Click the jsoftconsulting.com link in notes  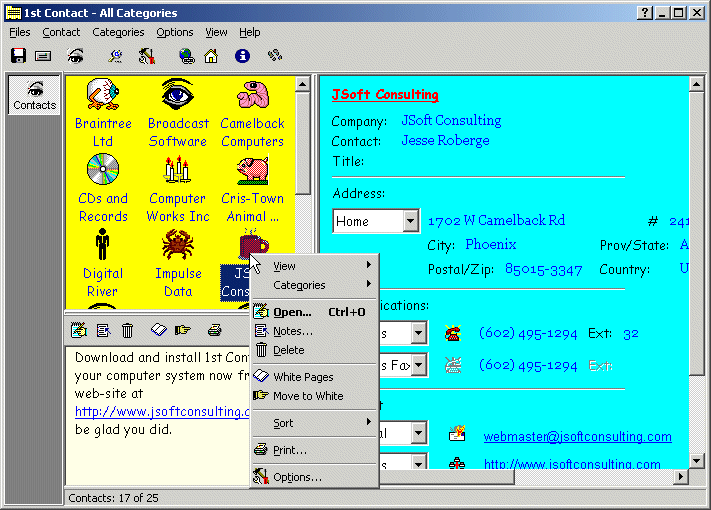pos(162,411)
